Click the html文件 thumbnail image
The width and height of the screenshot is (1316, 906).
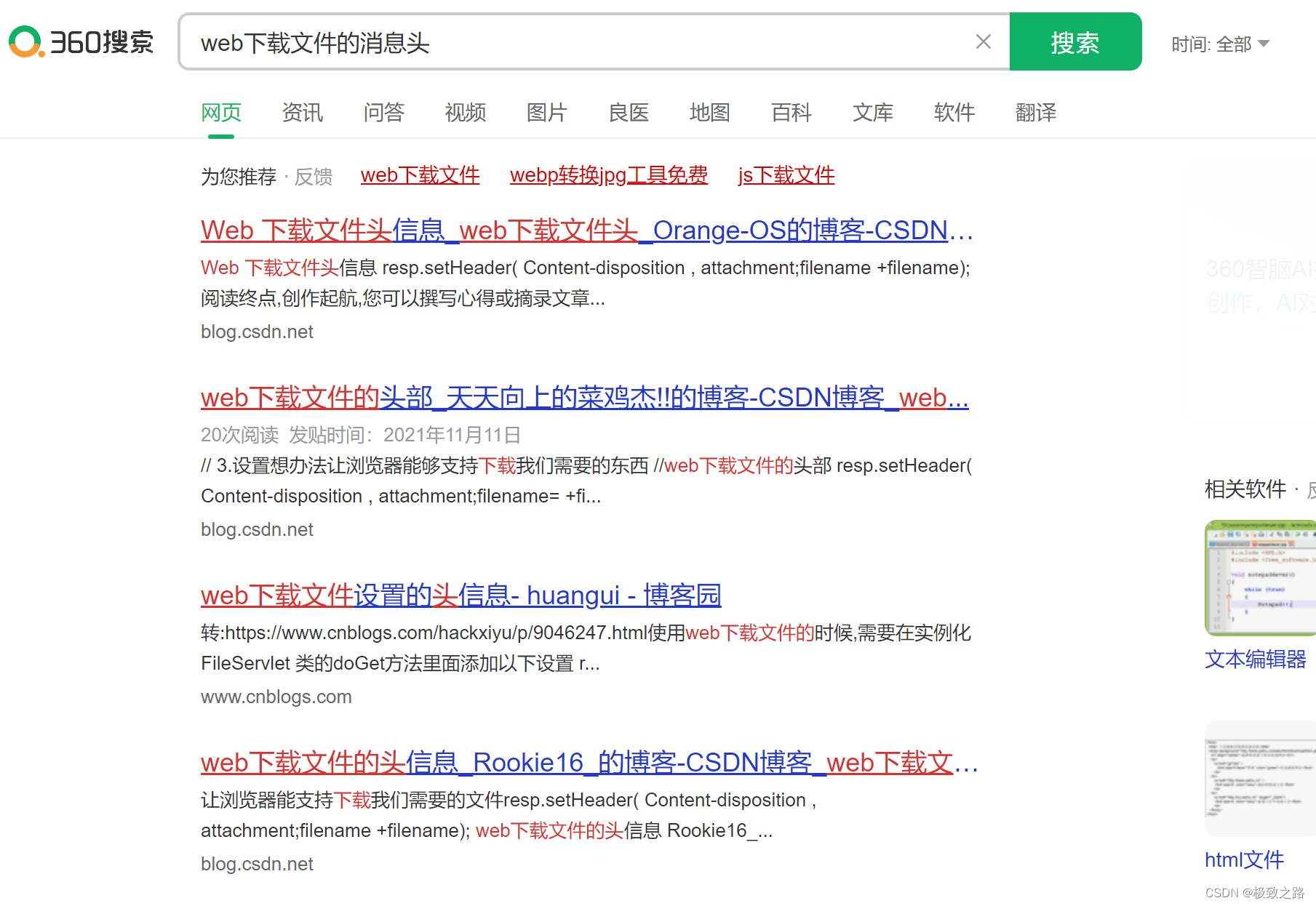tap(1260, 779)
